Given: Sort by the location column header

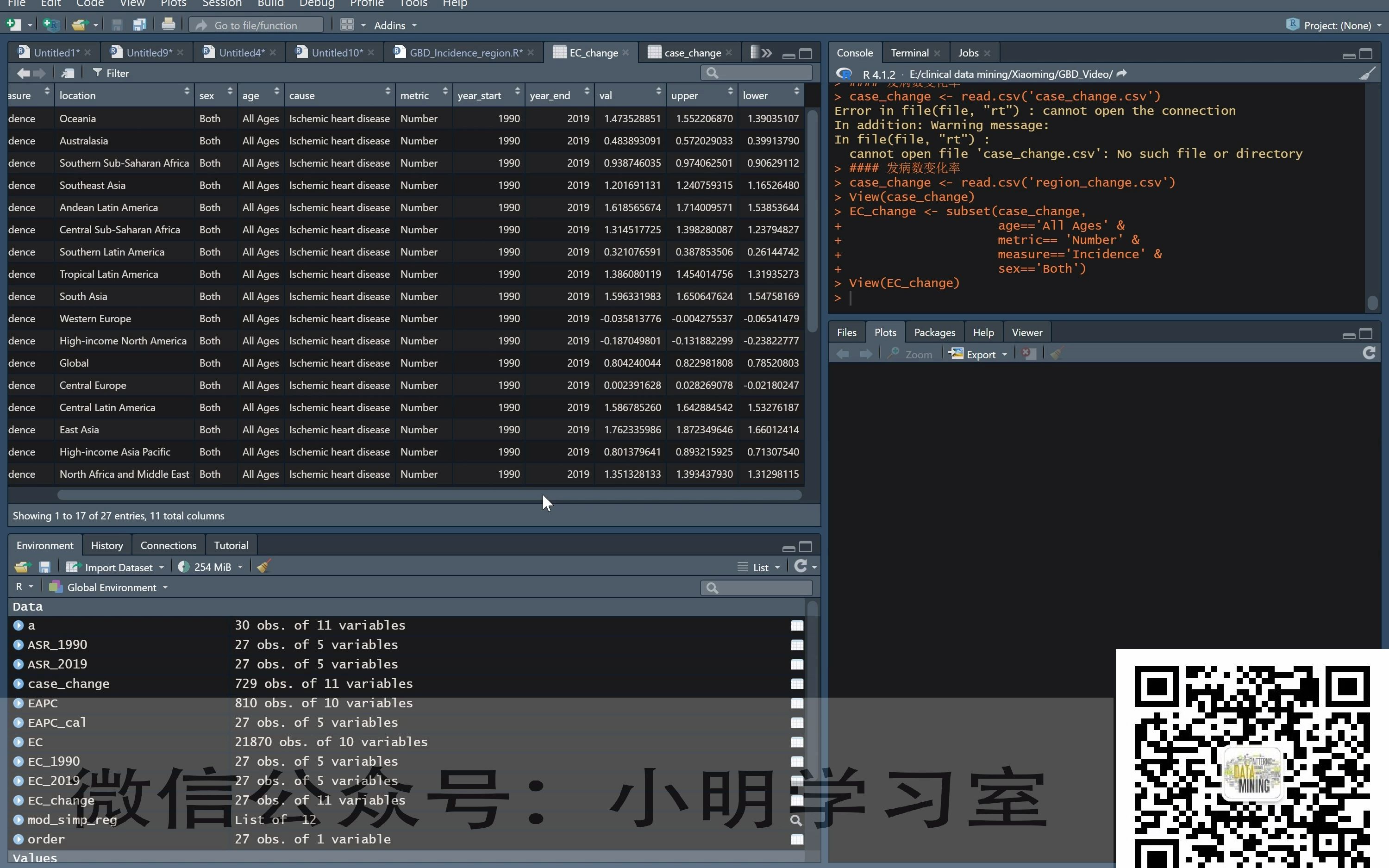Looking at the screenshot, I should (x=125, y=95).
